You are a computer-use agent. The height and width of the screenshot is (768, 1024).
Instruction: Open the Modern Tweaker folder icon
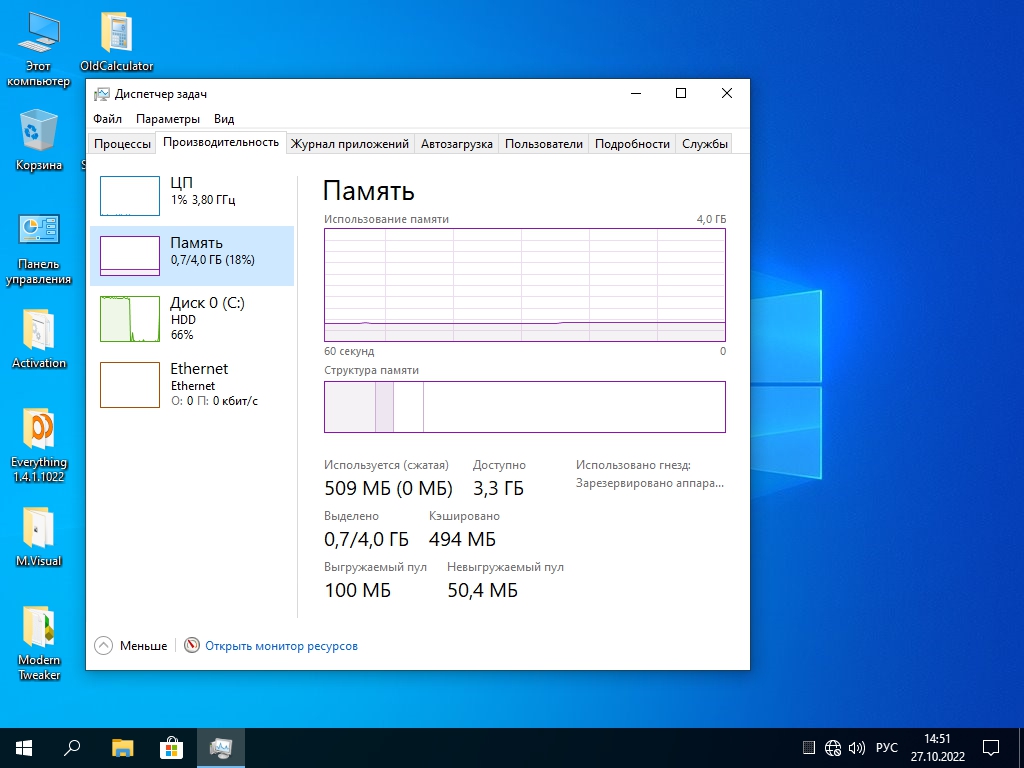click(39, 643)
